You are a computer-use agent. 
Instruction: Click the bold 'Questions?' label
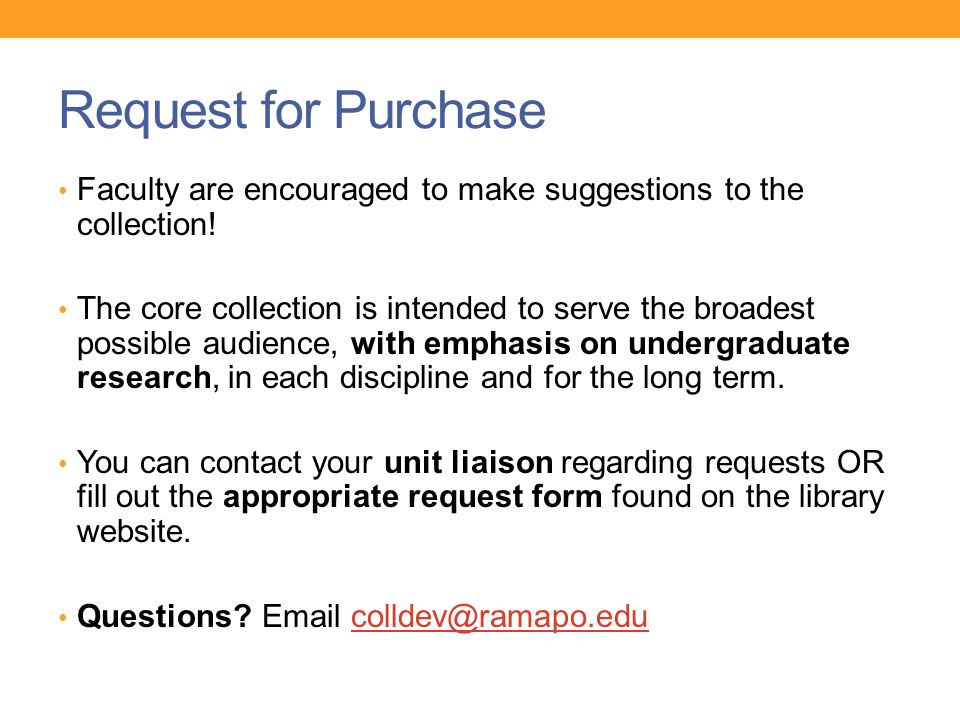click(164, 616)
